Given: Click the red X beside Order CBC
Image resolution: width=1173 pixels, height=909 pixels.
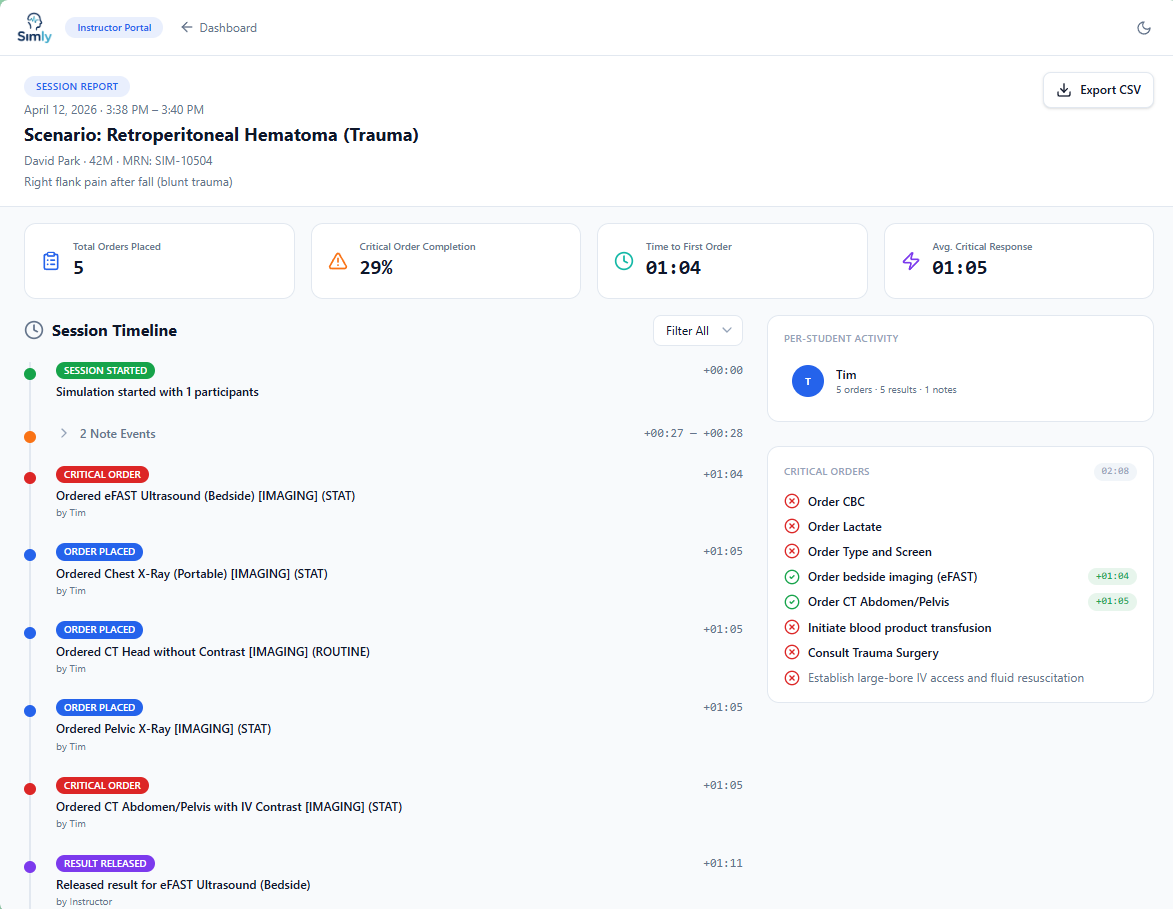Looking at the screenshot, I should [791, 501].
